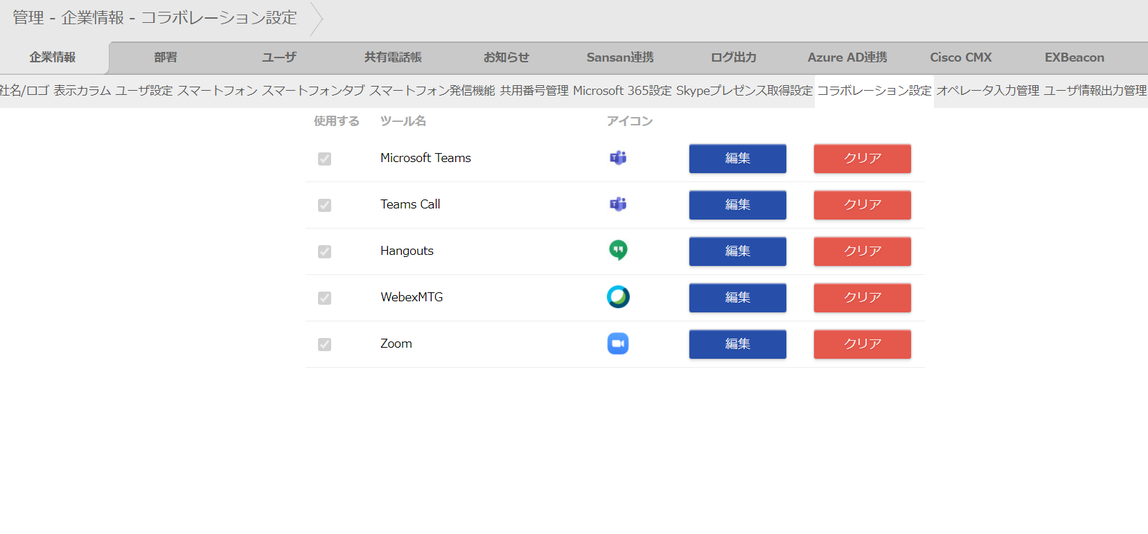
Task: Open the 部署 tab
Action: [x=165, y=58]
